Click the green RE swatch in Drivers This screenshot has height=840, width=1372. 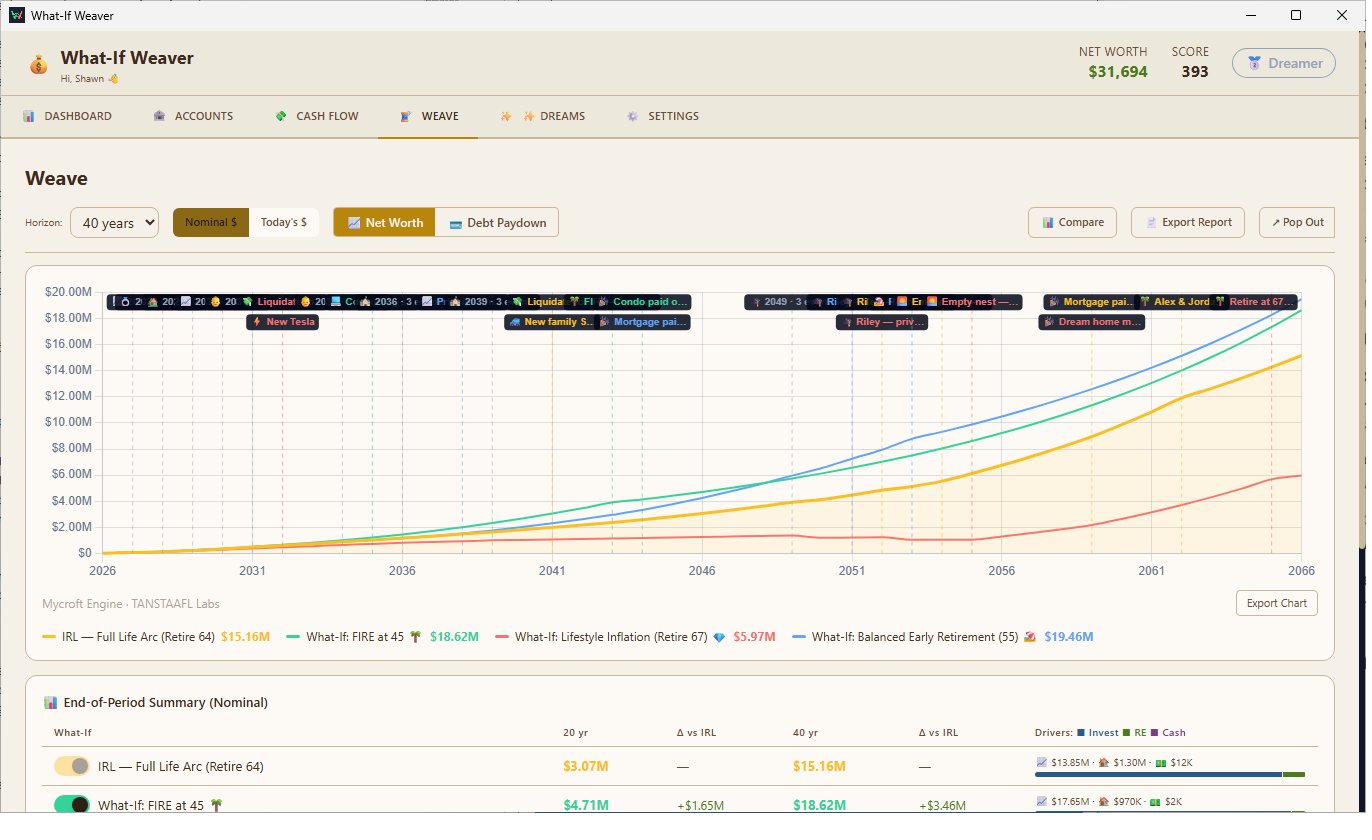tap(1126, 732)
